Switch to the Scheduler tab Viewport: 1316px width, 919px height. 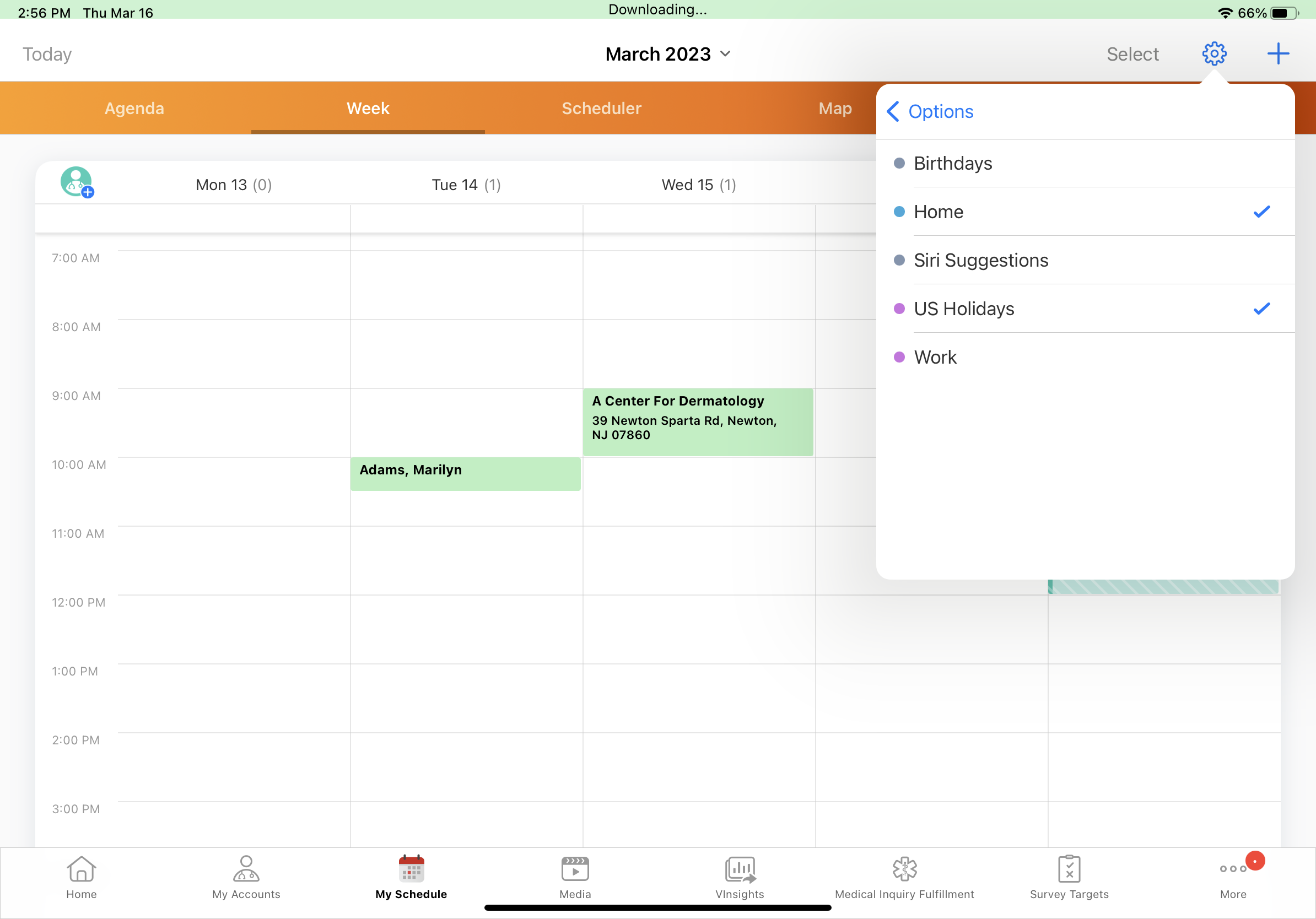pos(601,108)
